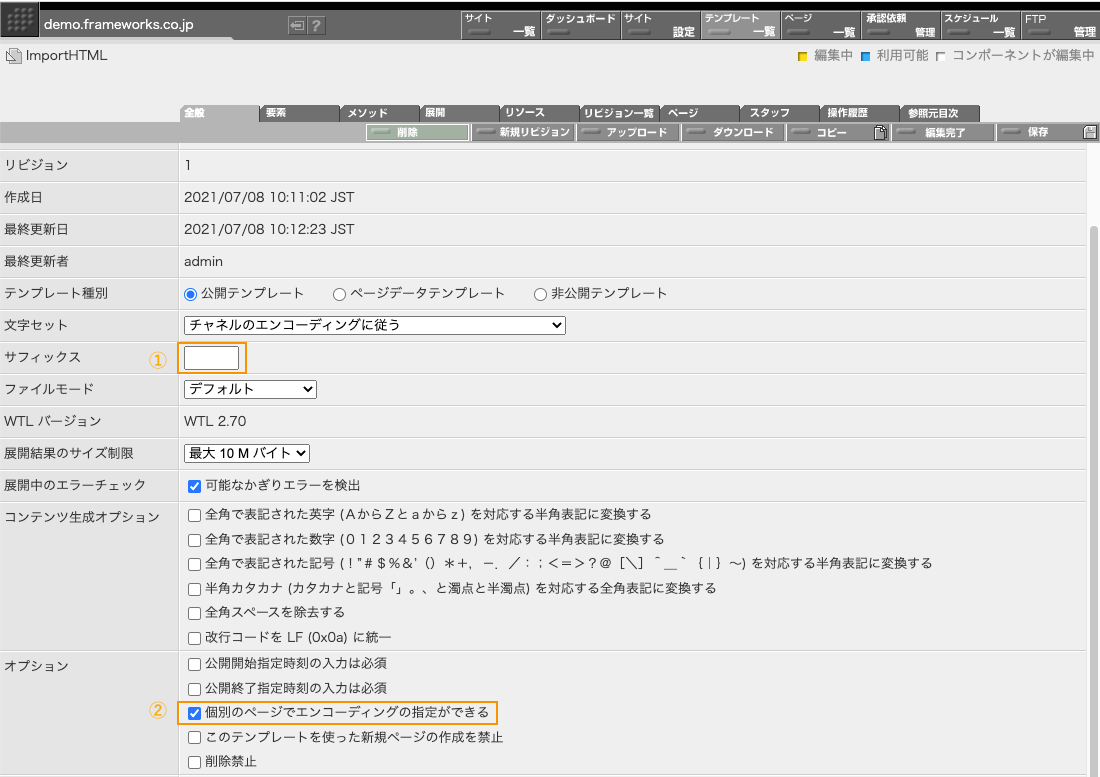Click the grid app icon top-left

pyautogui.click(x=19, y=18)
